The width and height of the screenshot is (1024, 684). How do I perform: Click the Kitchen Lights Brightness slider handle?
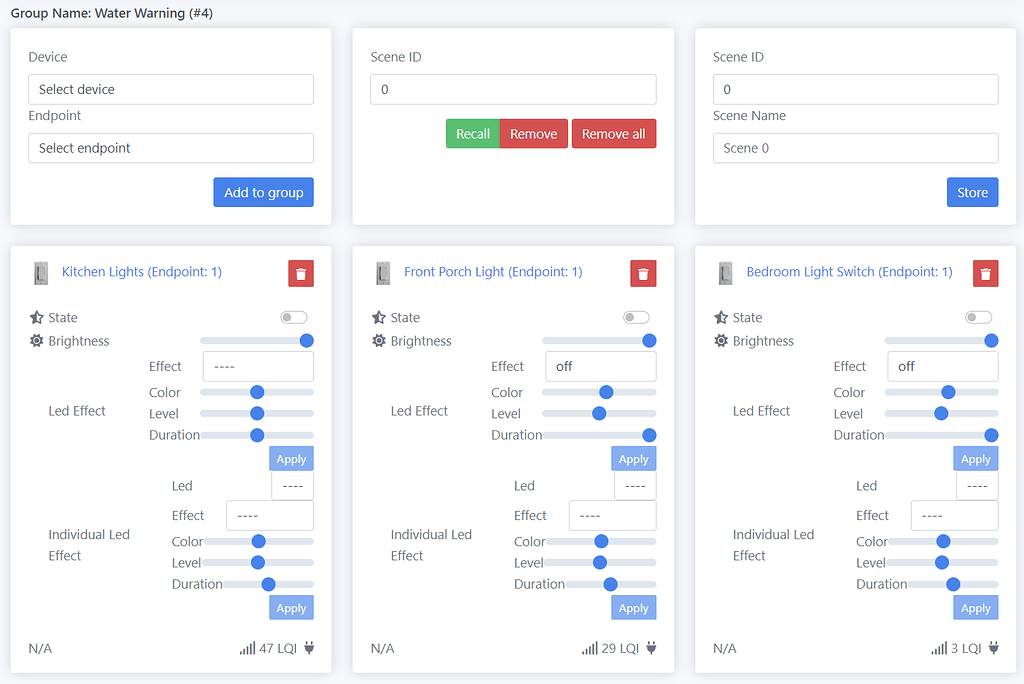pos(307,341)
